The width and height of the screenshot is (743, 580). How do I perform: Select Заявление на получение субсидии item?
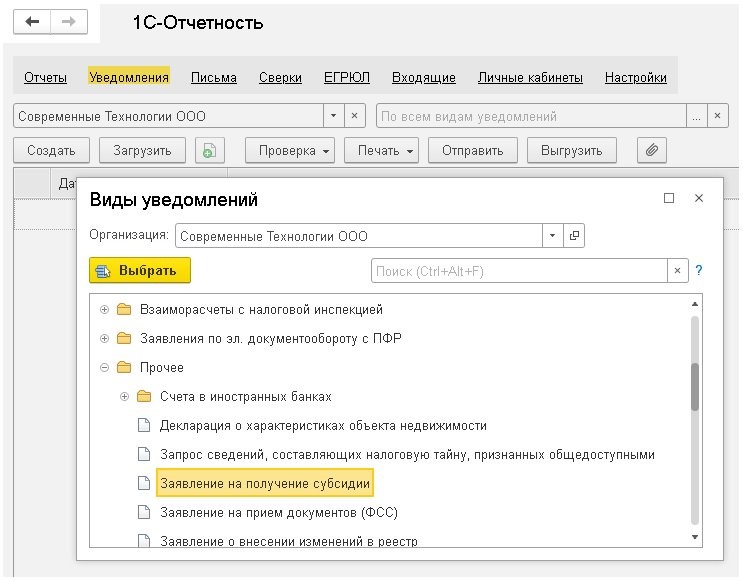click(265, 484)
